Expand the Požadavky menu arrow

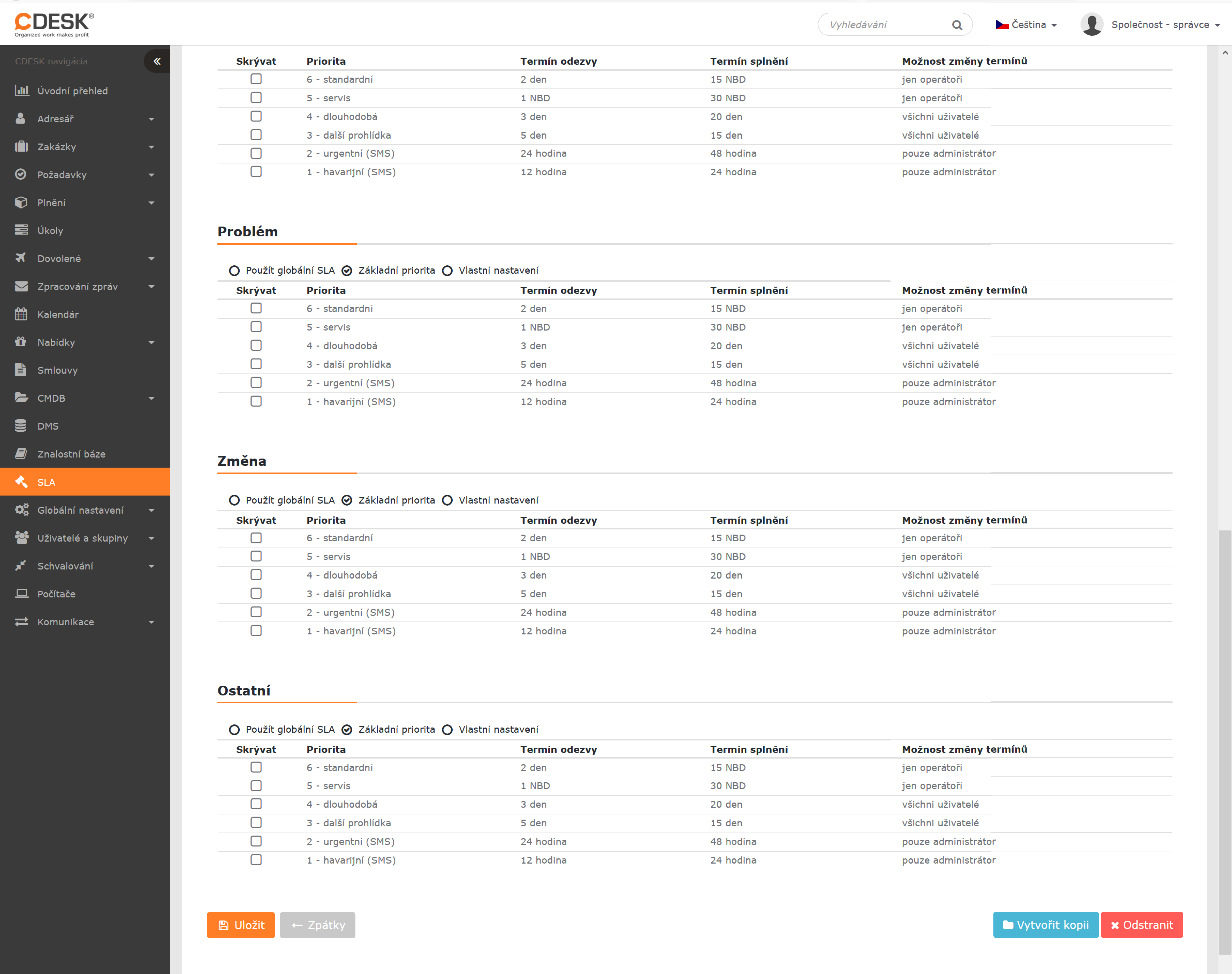pos(151,175)
